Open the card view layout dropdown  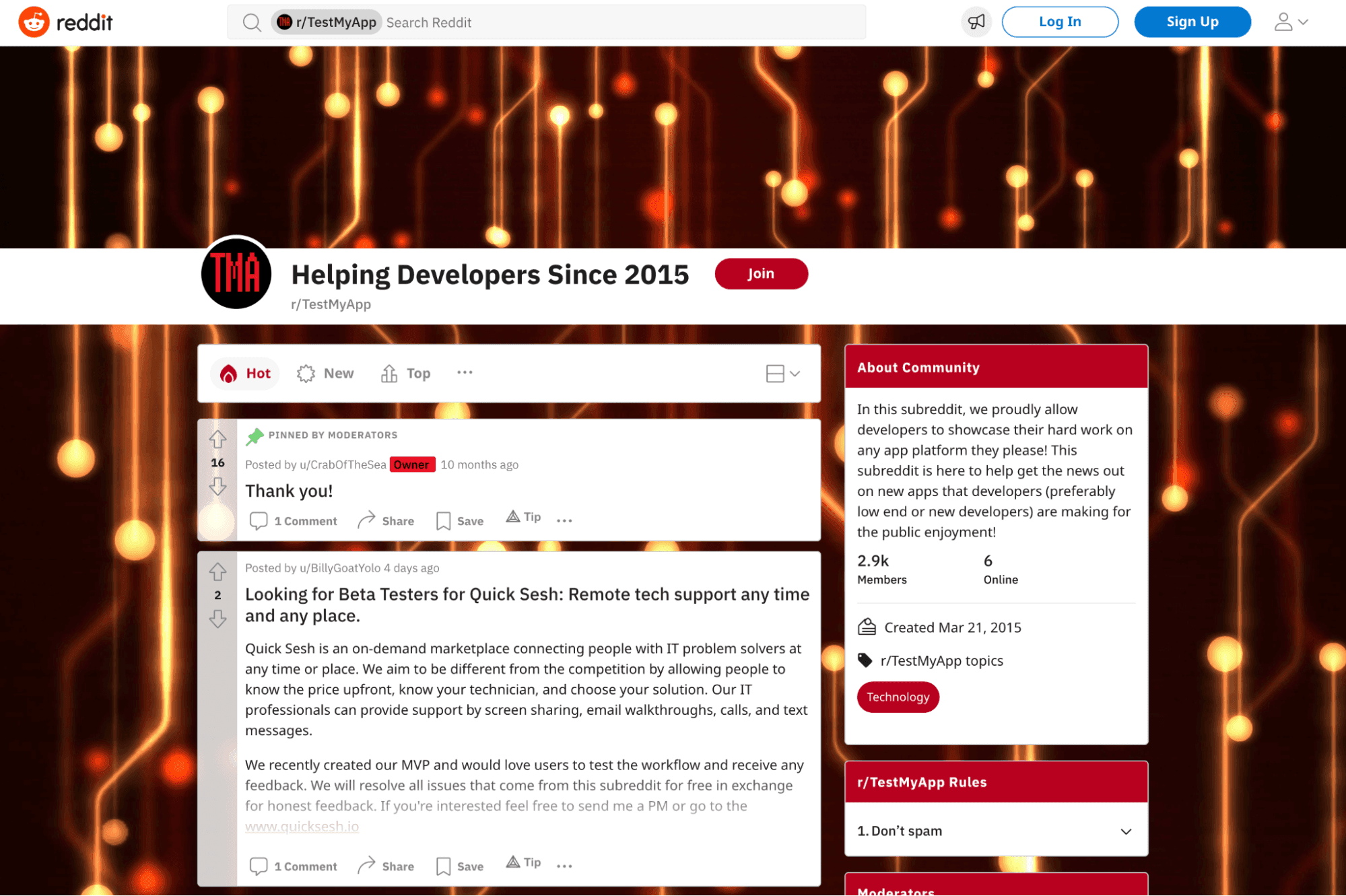pos(782,374)
